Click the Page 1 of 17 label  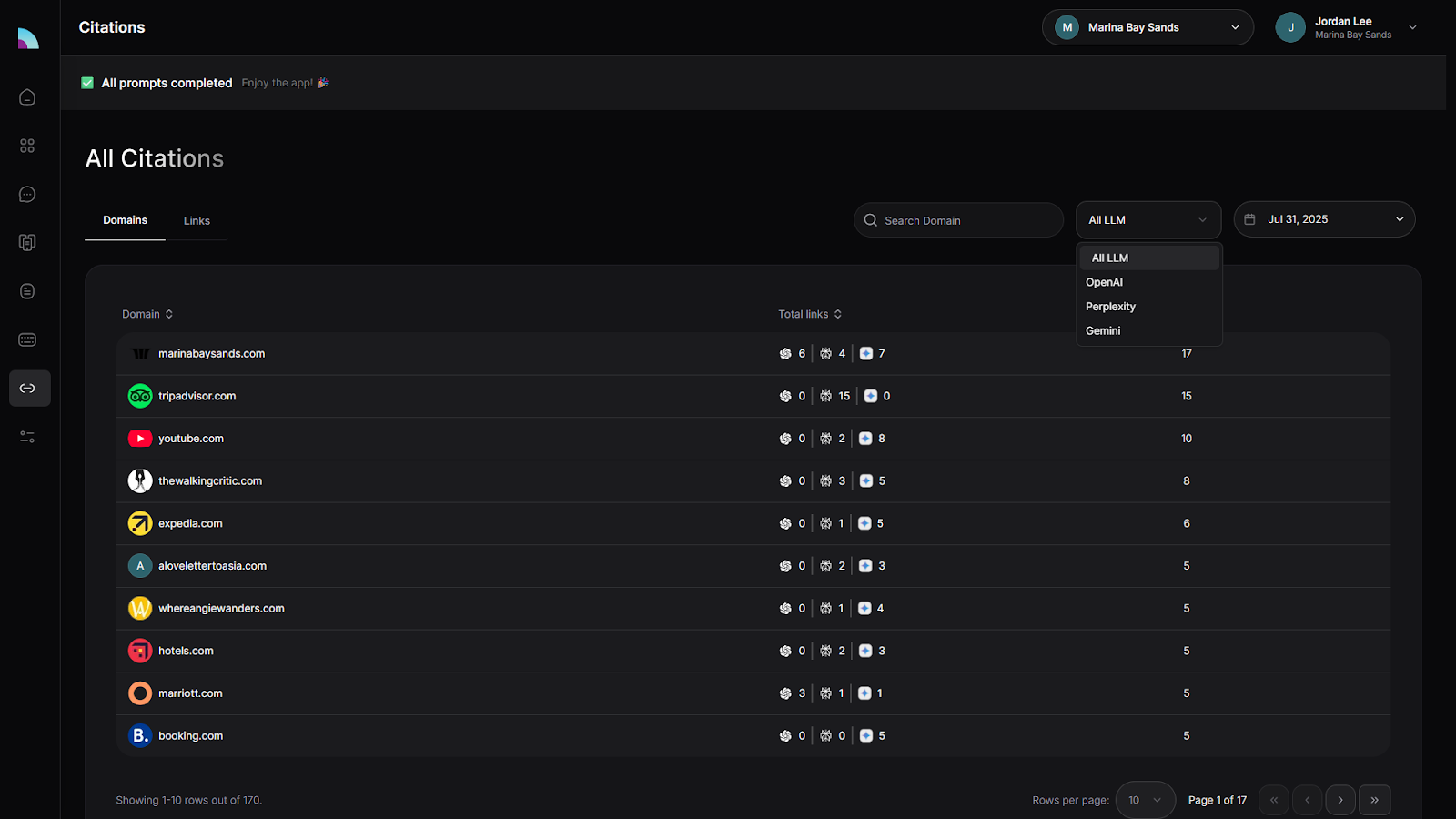point(1218,800)
